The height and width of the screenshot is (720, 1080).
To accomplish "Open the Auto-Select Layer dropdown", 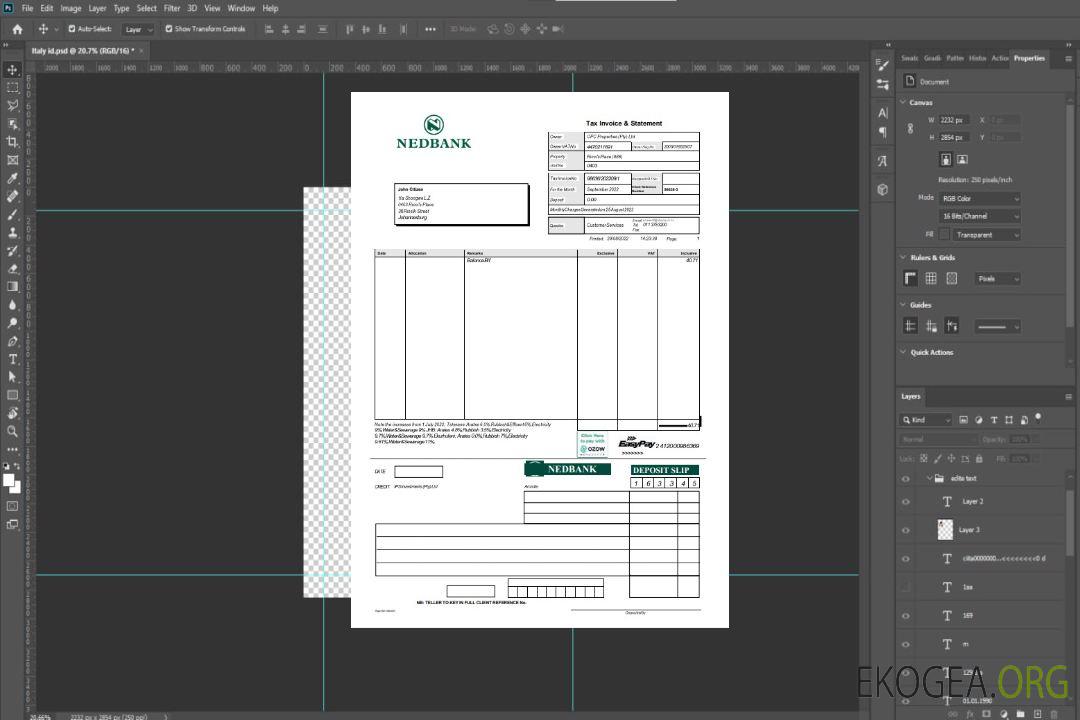I will pyautogui.click(x=138, y=29).
